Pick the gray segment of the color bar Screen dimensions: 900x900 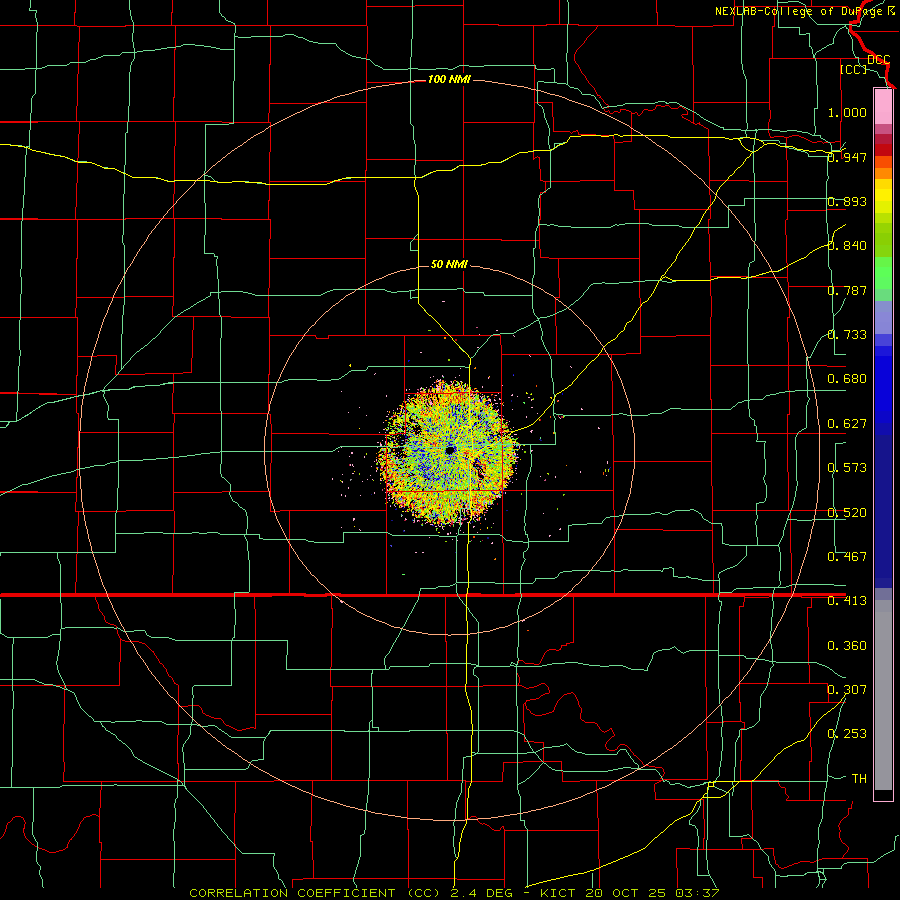coord(883,695)
